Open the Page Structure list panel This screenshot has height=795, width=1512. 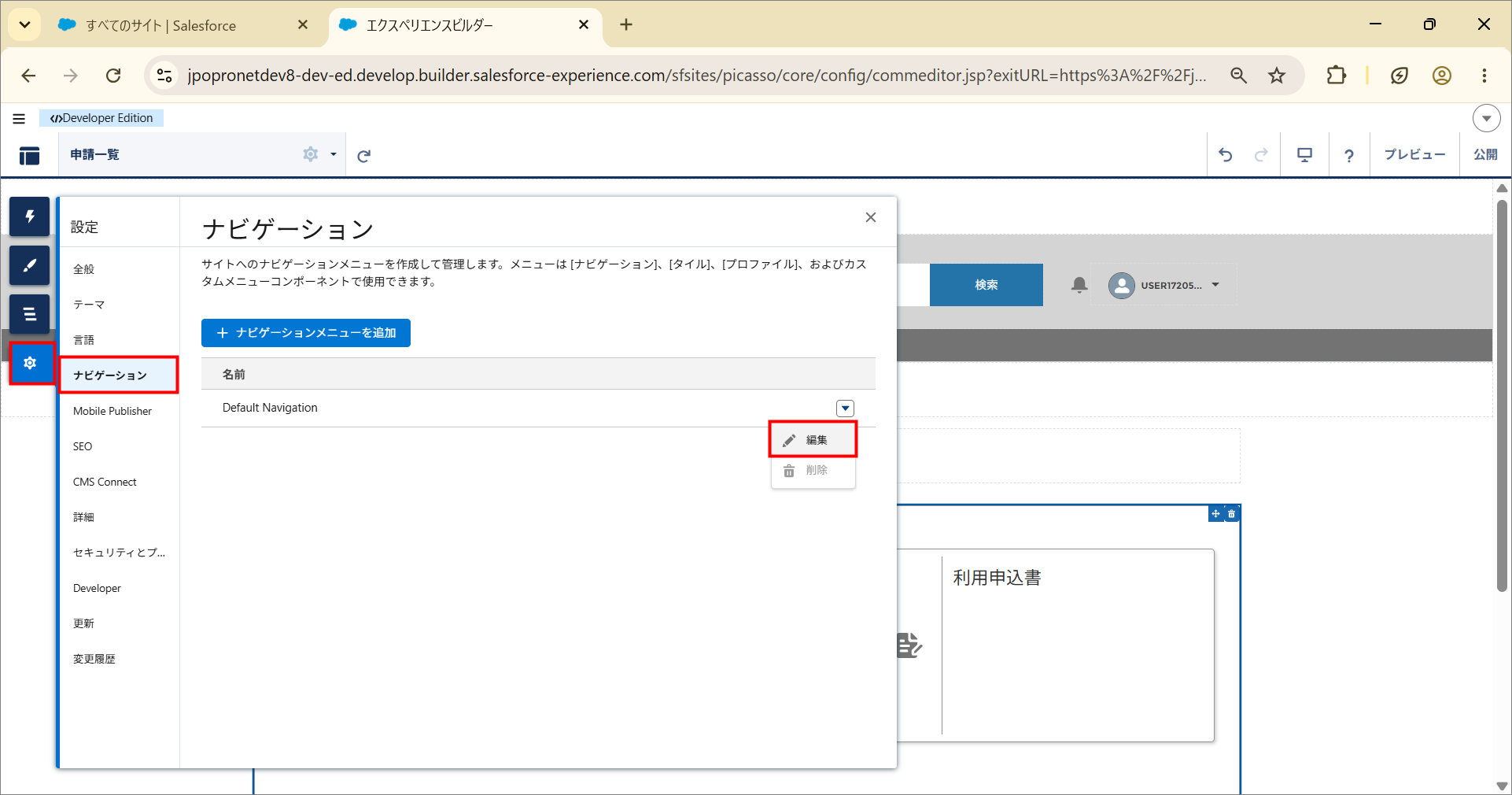click(x=30, y=314)
